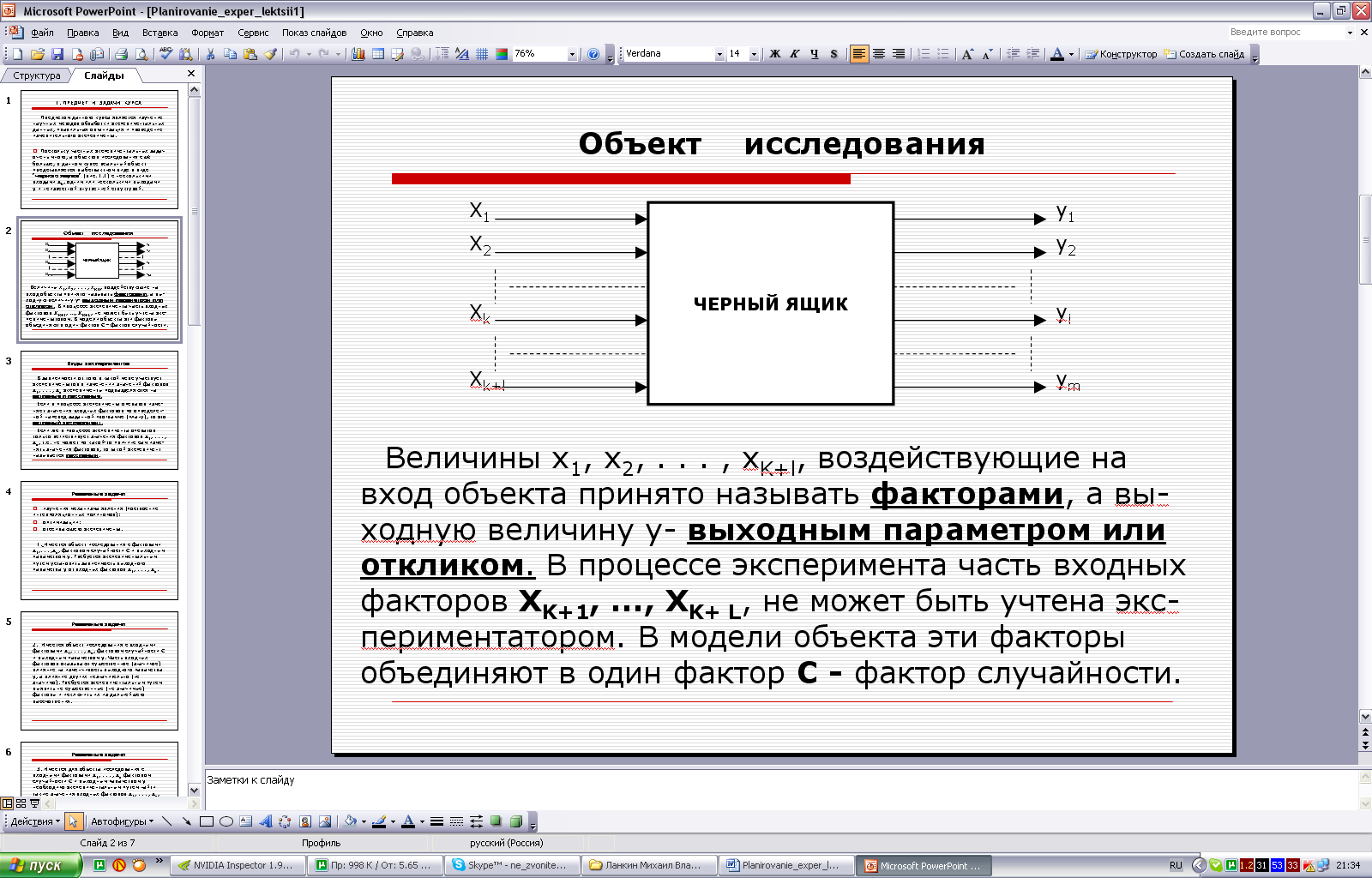
Task: Open the Файл menu
Action: click(42, 33)
